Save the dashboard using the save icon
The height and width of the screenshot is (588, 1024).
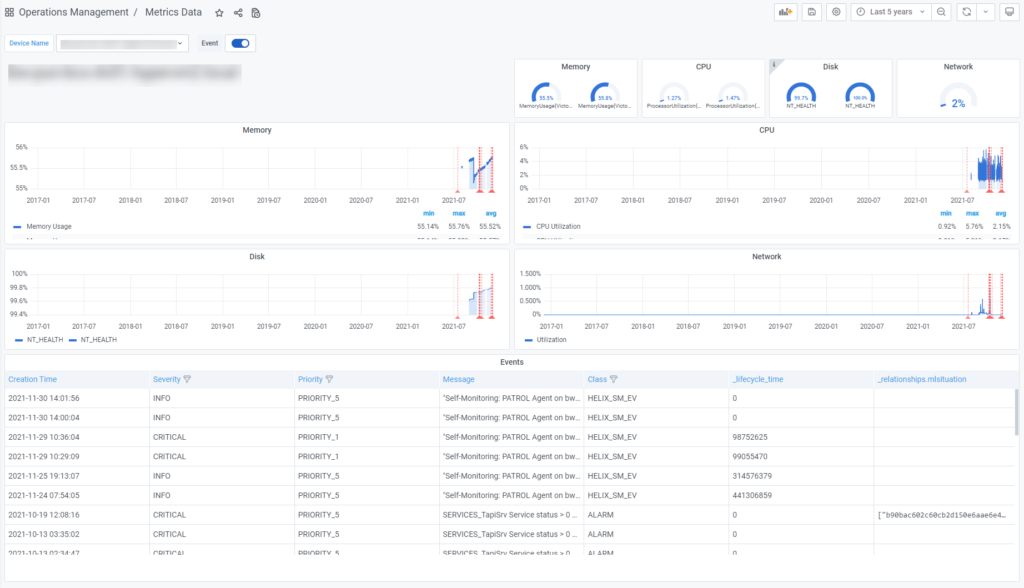point(812,11)
